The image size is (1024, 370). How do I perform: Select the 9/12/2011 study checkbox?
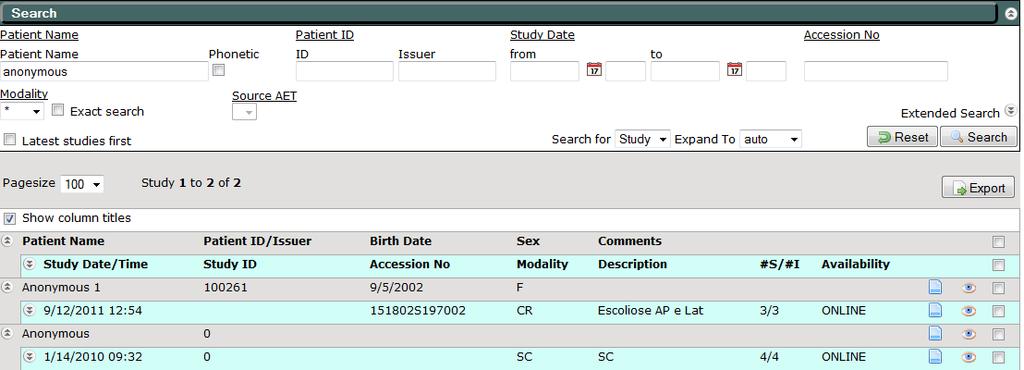(999, 311)
